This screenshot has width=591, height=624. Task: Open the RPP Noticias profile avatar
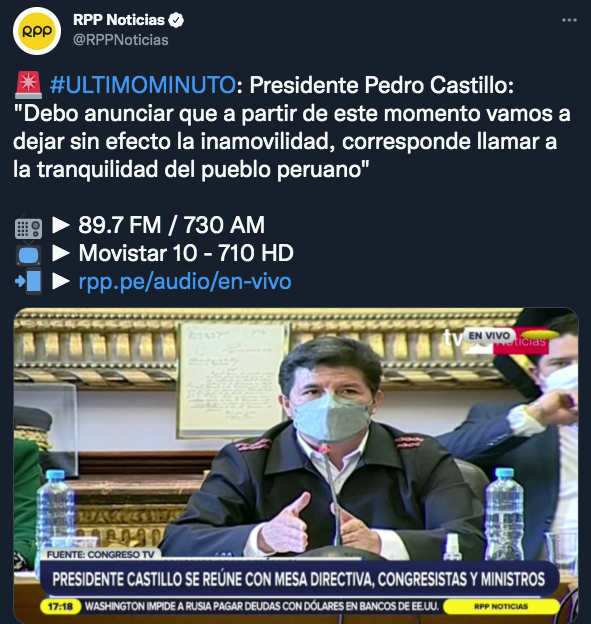point(37,31)
